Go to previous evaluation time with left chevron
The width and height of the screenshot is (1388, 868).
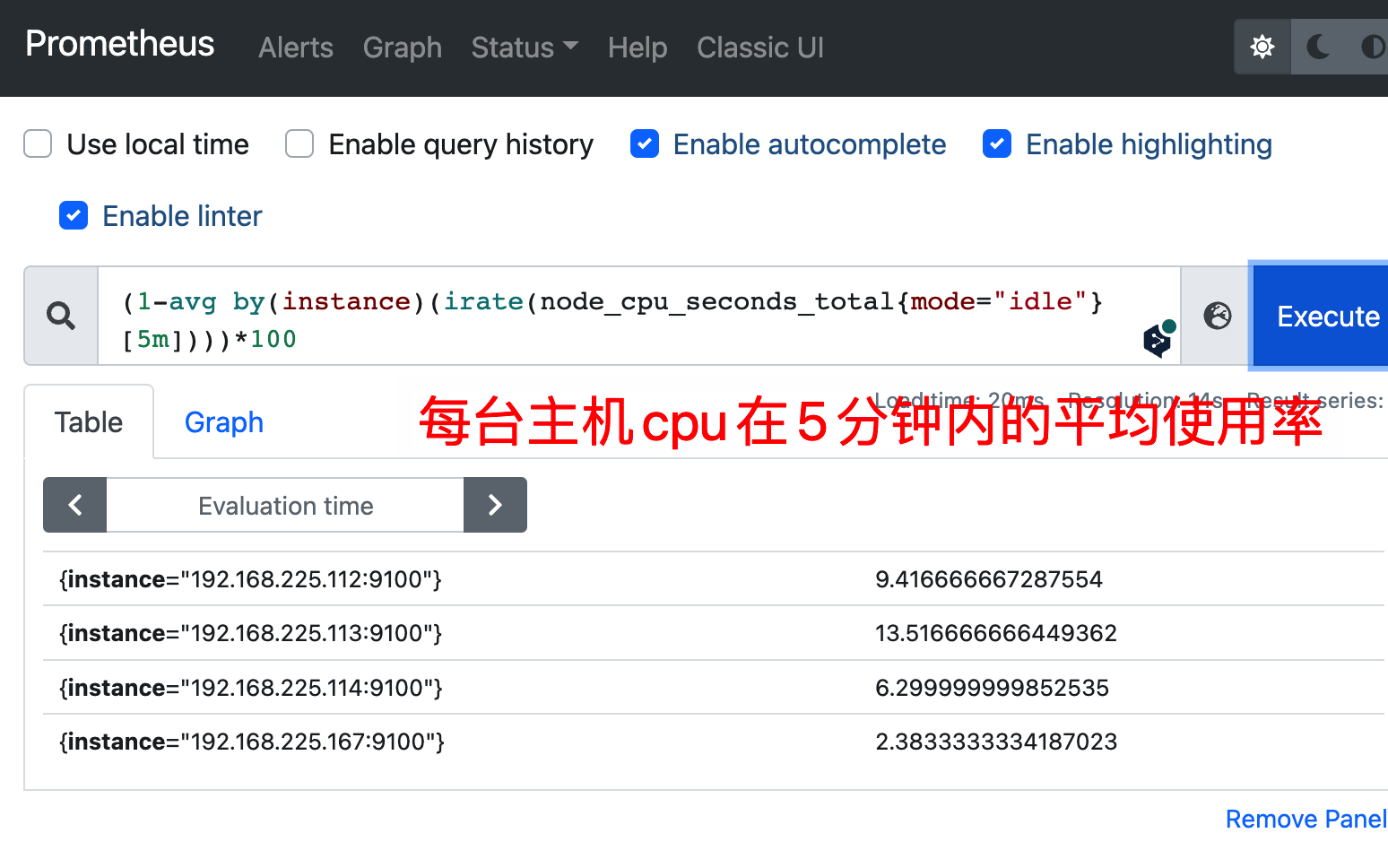pos(74,505)
